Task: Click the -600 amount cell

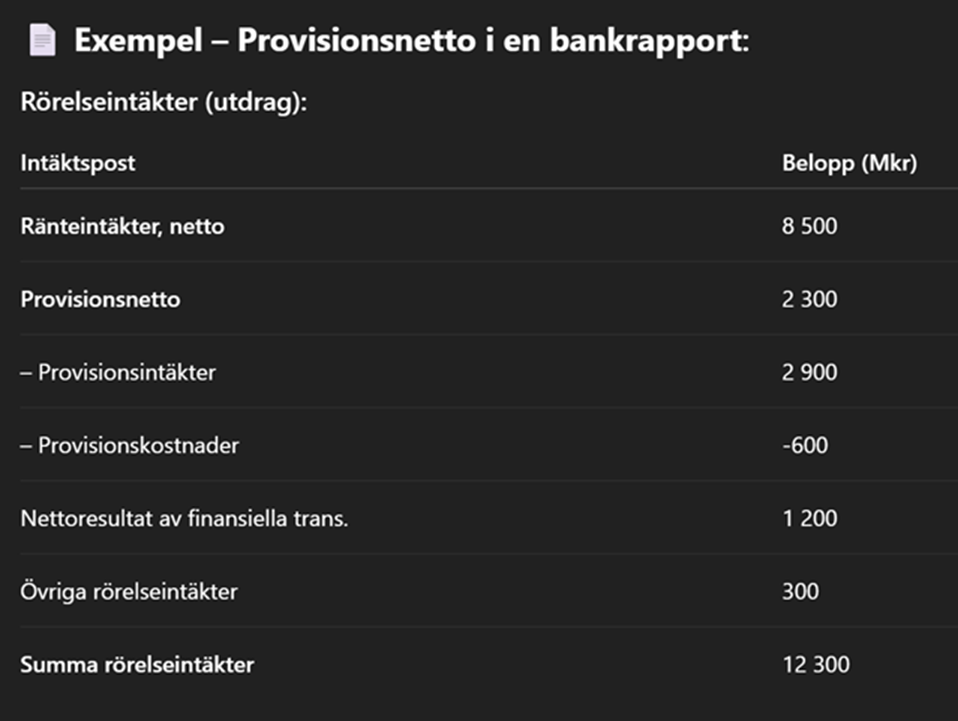Action: click(805, 445)
